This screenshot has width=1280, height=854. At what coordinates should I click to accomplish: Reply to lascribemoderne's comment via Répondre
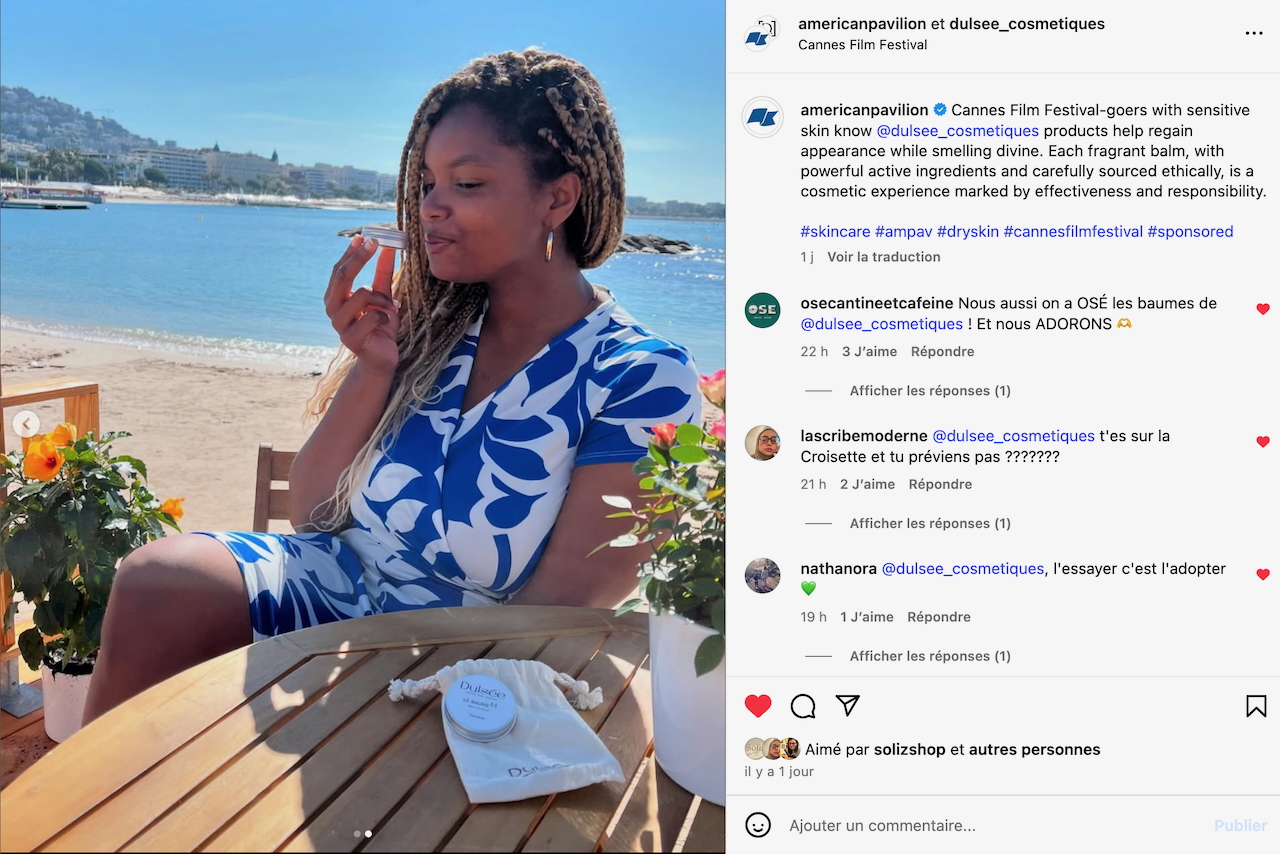pyautogui.click(x=940, y=484)
